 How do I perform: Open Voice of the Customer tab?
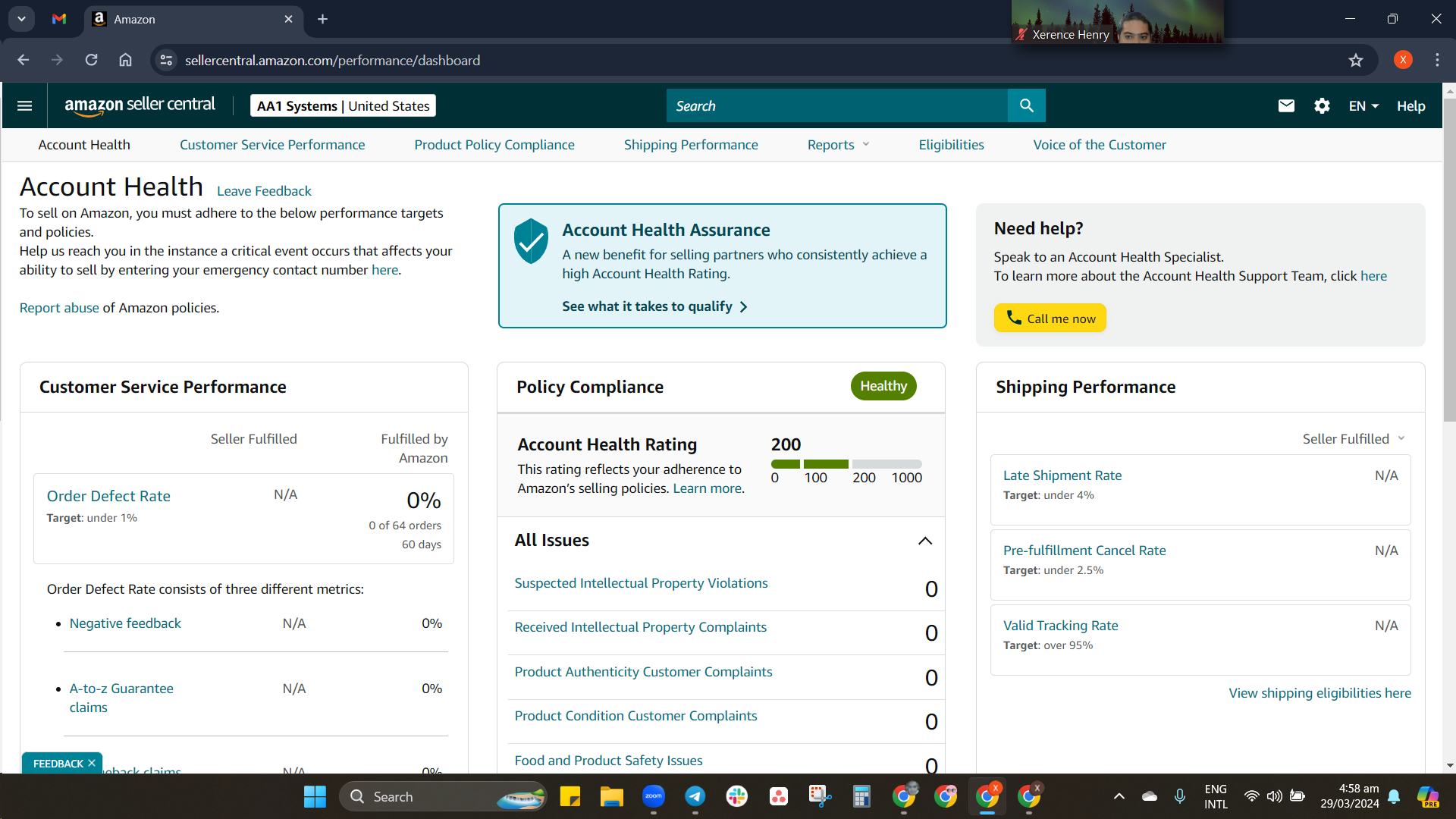click(x=1100, y=145)
